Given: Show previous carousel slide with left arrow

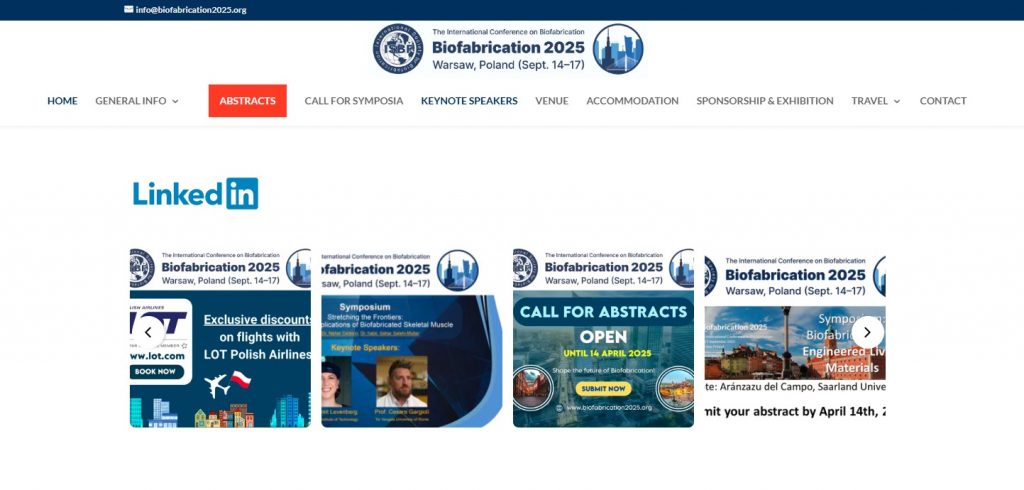Looking at the screenshot, I should coord(148,332).
